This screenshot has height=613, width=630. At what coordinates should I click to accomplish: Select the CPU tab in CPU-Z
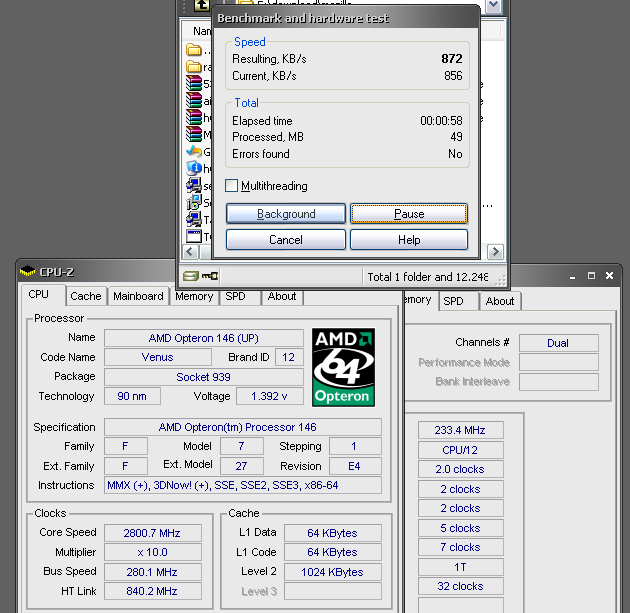[x=39, y=294]
